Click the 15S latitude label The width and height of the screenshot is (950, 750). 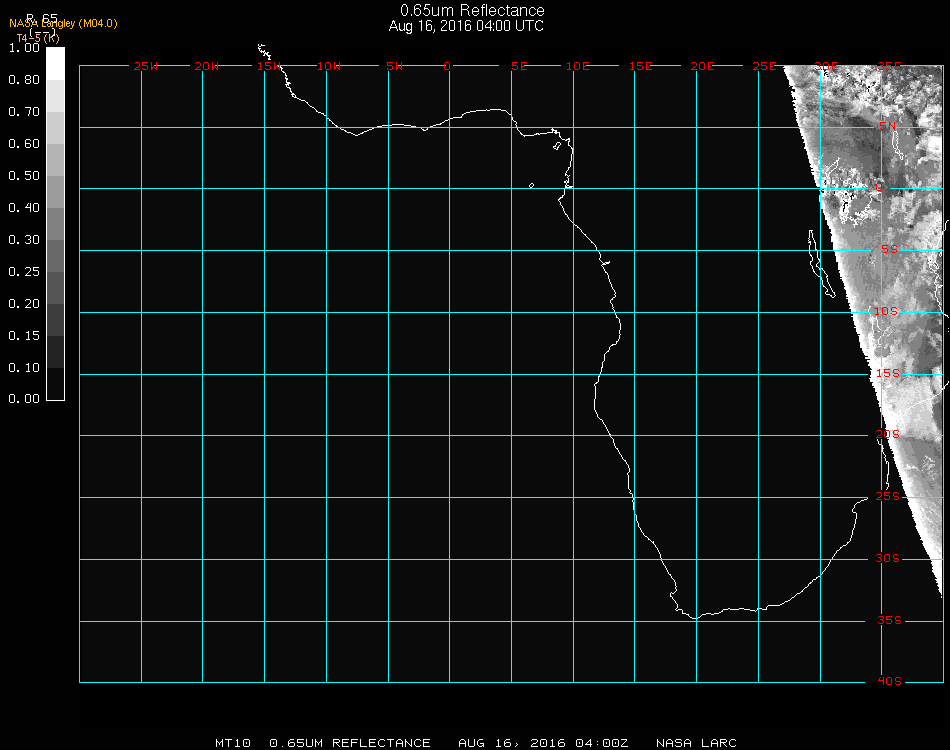[888, 373]
